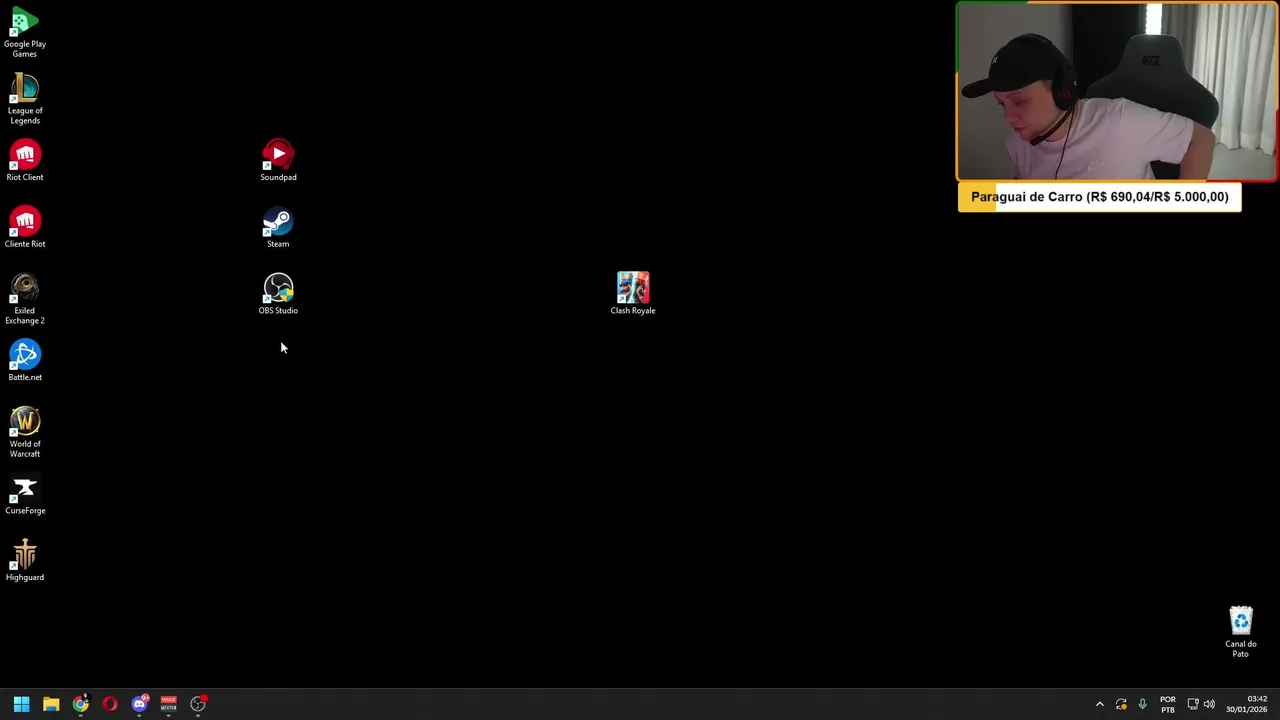Select the OBS Studio desktop shortcut
Image resolution: width=1280 pixels, height=720 pixels.
coord(278,294)
